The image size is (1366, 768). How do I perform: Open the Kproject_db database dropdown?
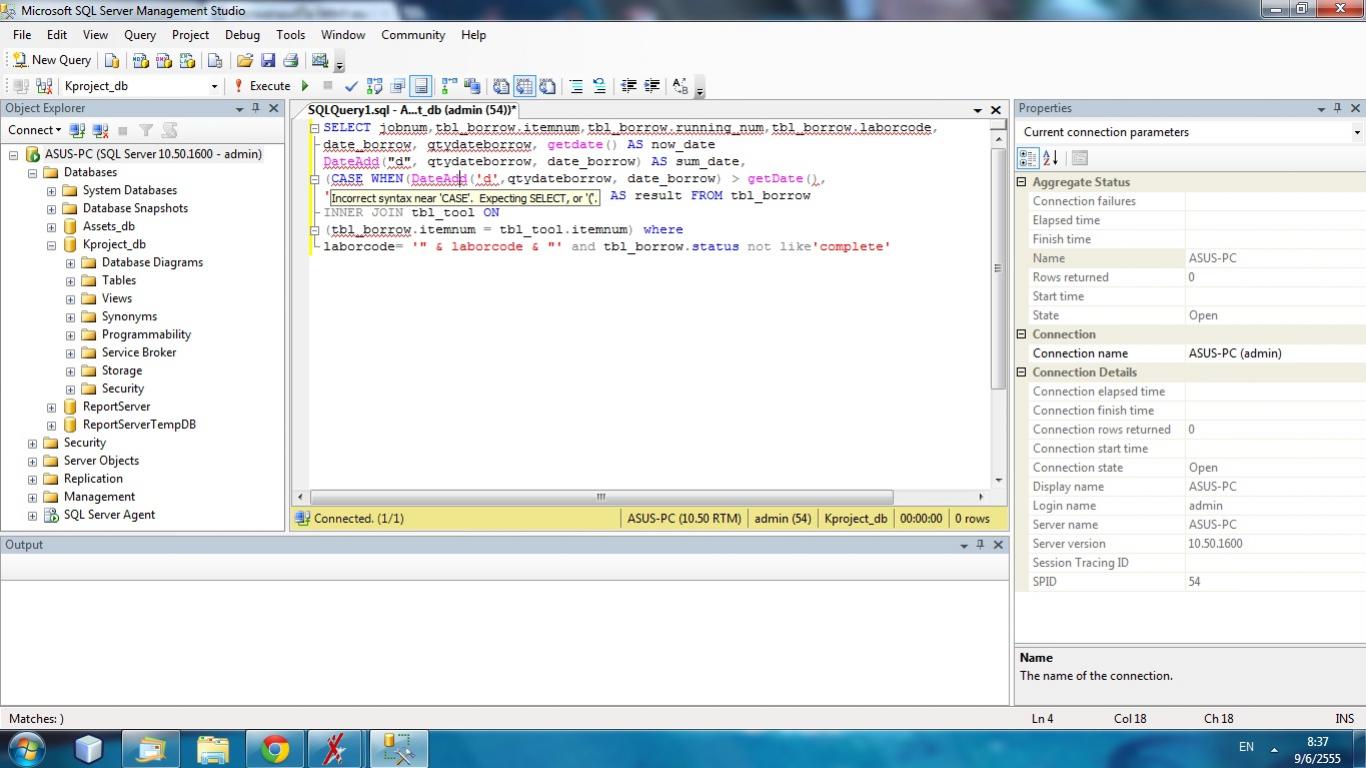click(214, 86)
